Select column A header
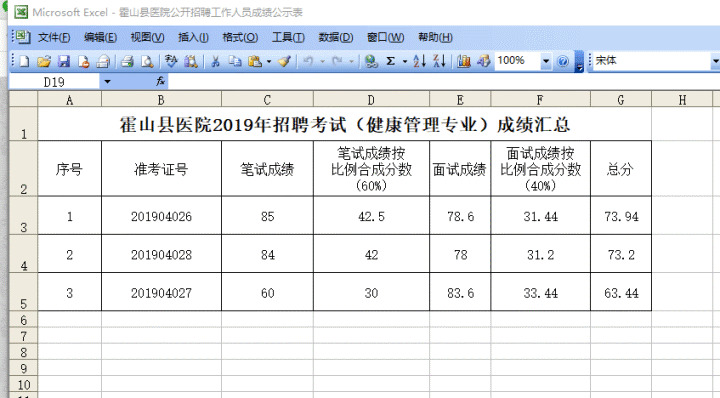The height and width of the screenshot is (398, 720). (69, 100)
